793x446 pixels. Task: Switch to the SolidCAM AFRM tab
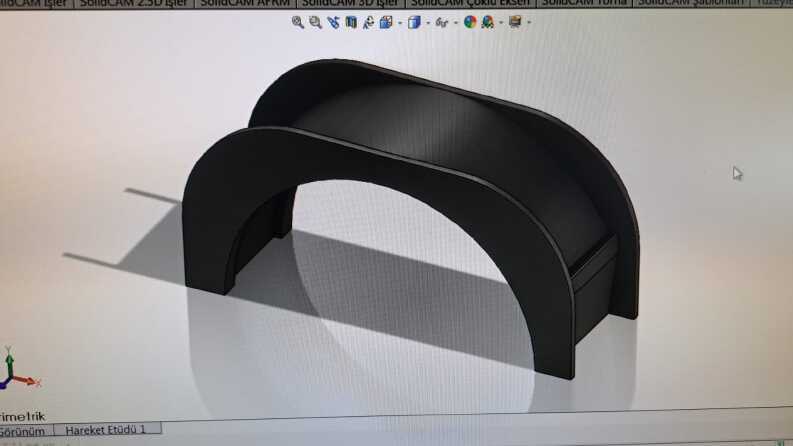[x=245, y=4]
